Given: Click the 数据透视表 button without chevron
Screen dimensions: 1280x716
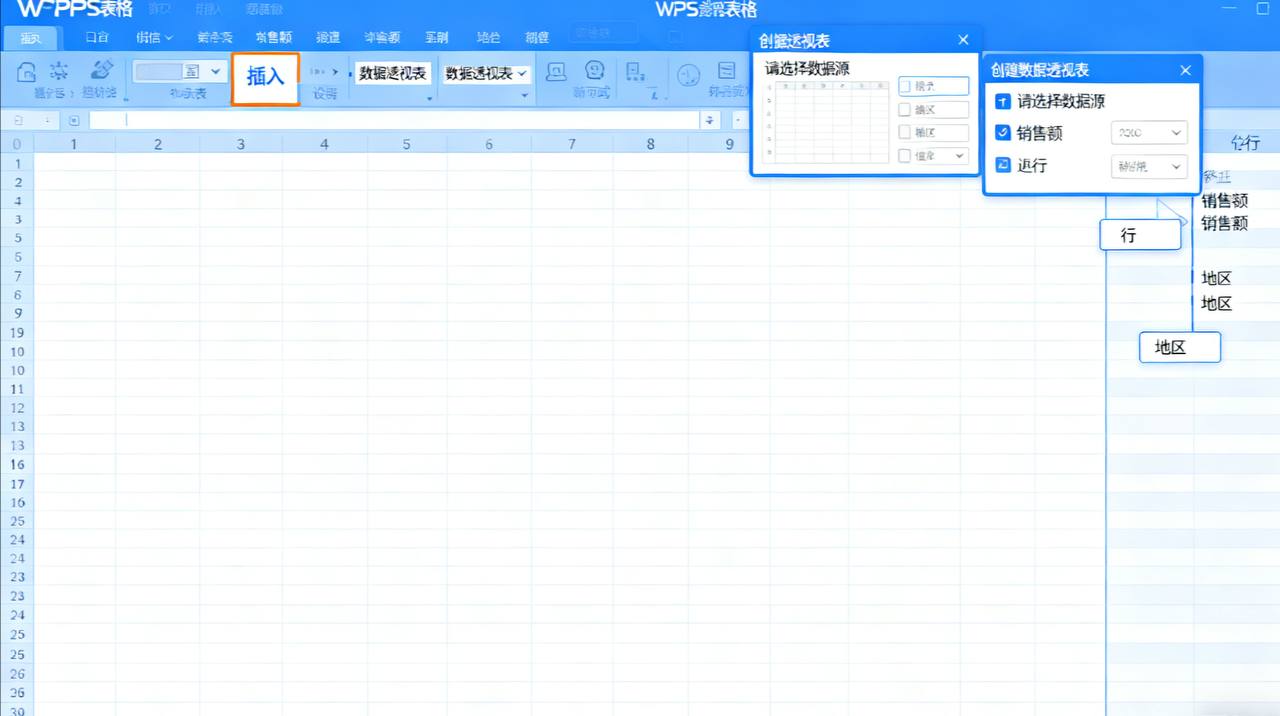Looking at the screenshot, I should coord(393,74).
